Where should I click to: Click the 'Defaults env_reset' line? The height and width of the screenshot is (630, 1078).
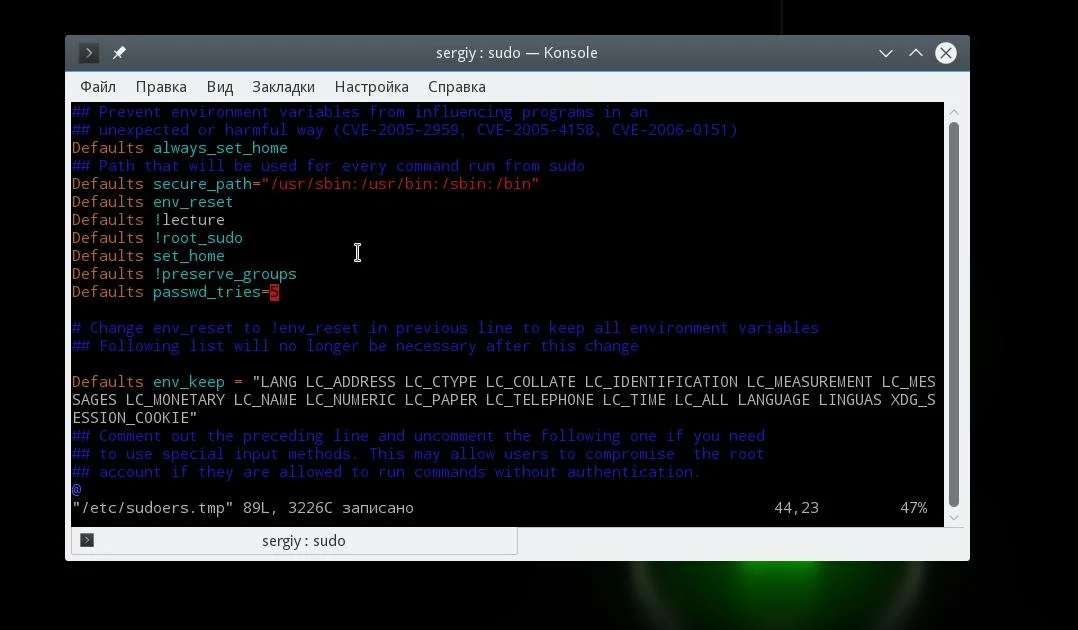pyautogui.click(x=152, y=202)
